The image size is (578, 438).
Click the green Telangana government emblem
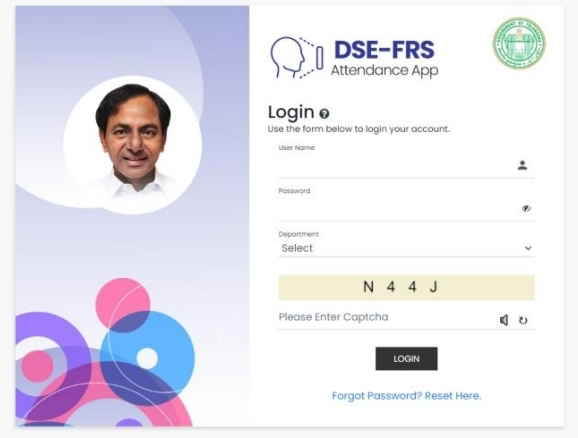[519, 44]
